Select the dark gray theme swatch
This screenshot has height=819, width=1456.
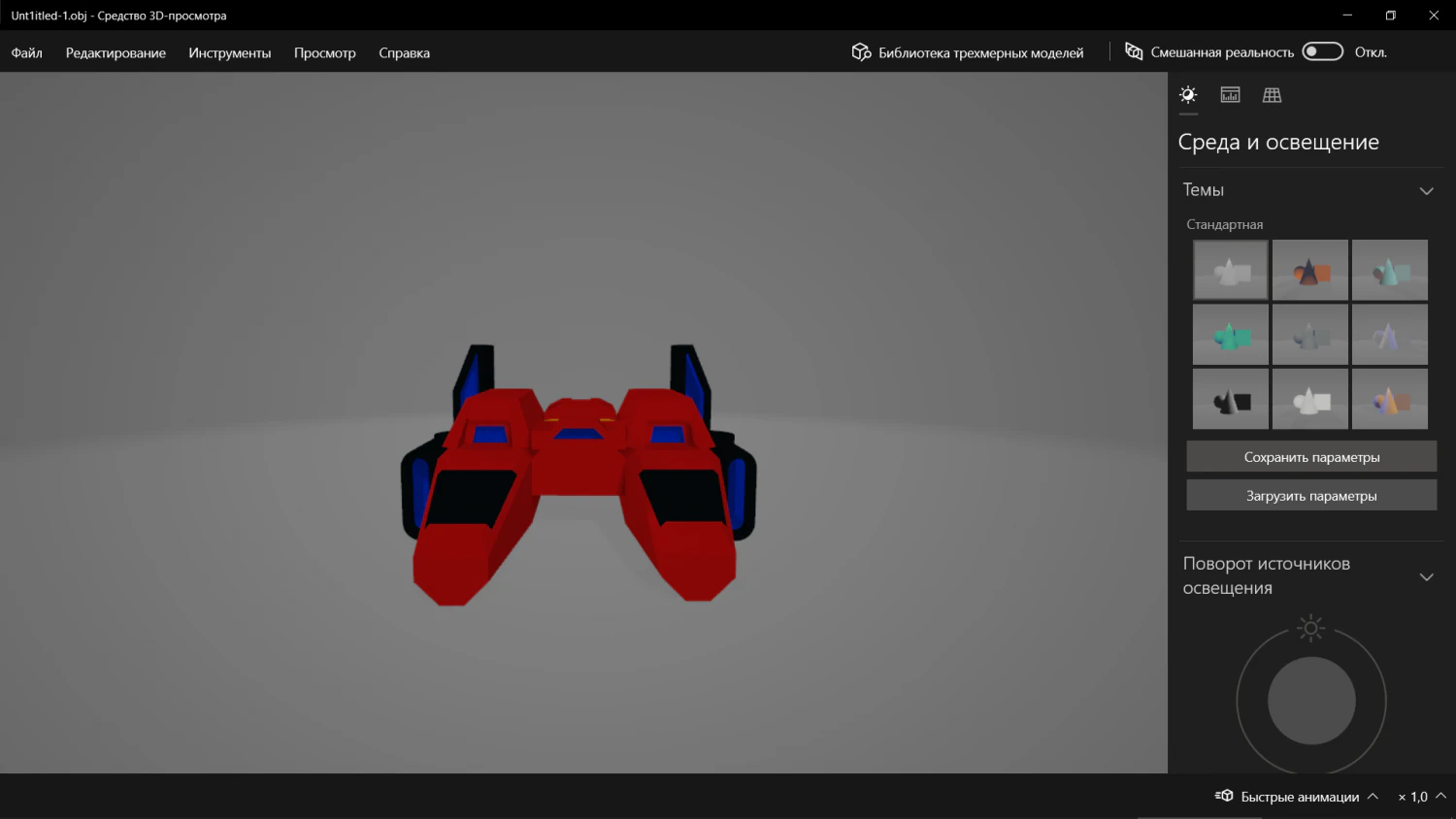tap(1230, 398)
